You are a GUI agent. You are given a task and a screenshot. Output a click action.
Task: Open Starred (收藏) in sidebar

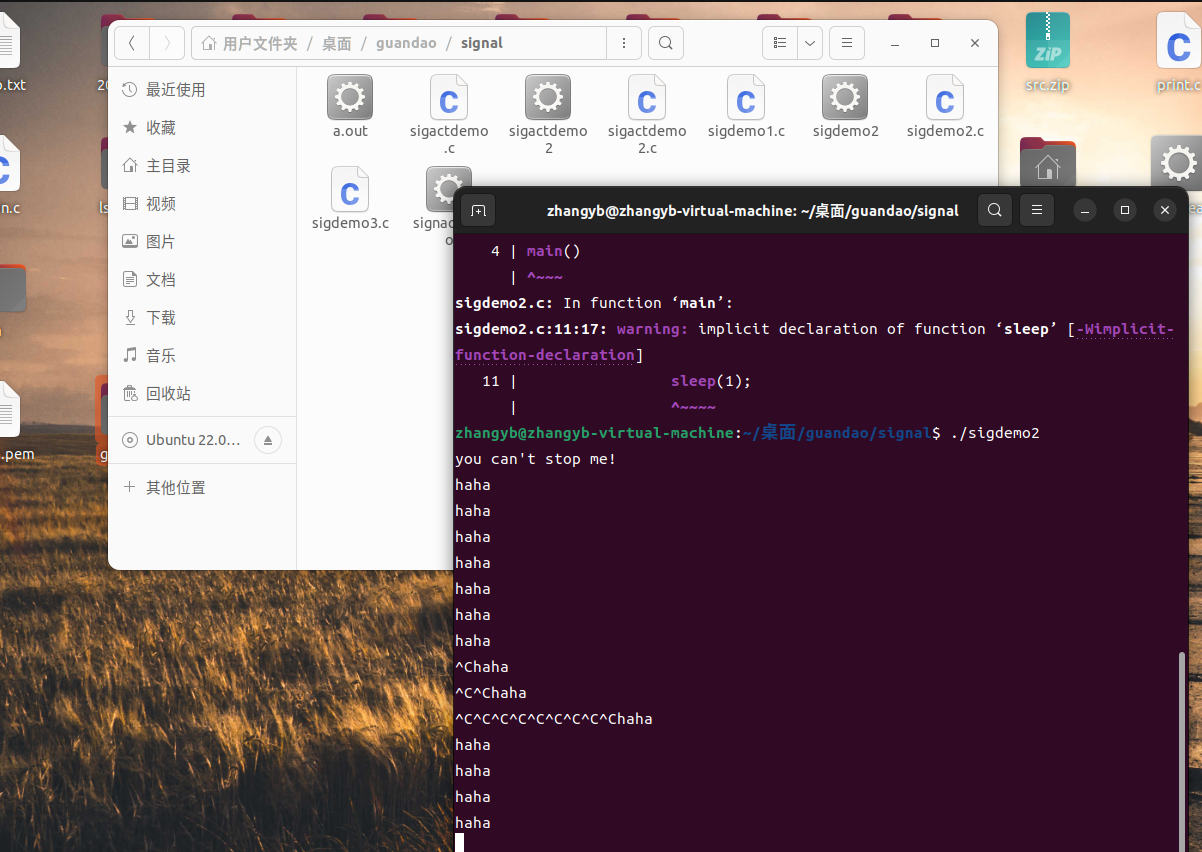202,128
